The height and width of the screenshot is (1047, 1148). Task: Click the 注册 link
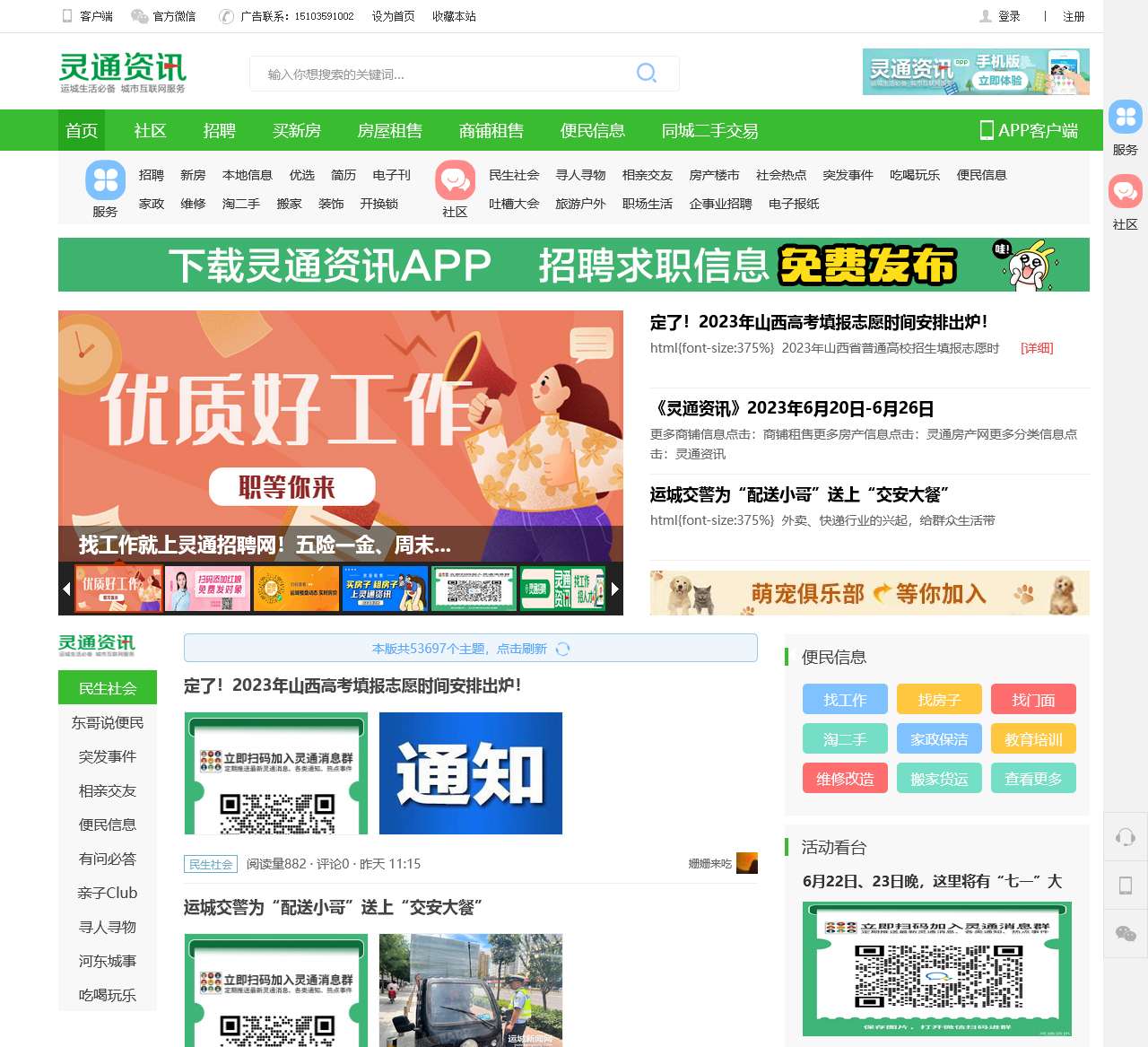coord(1073,16)
